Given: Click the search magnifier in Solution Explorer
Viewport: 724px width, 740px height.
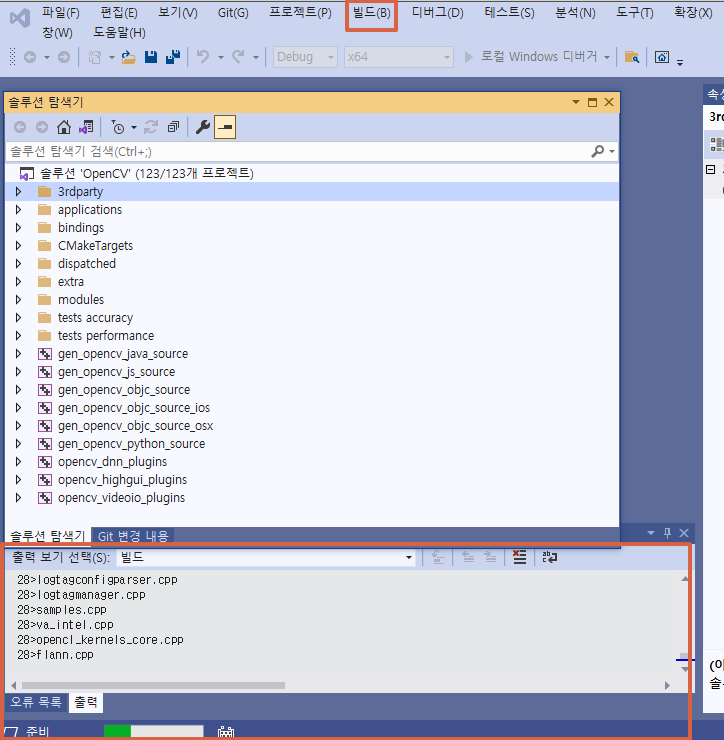Looking at the screenshot, I should [598, 151].
